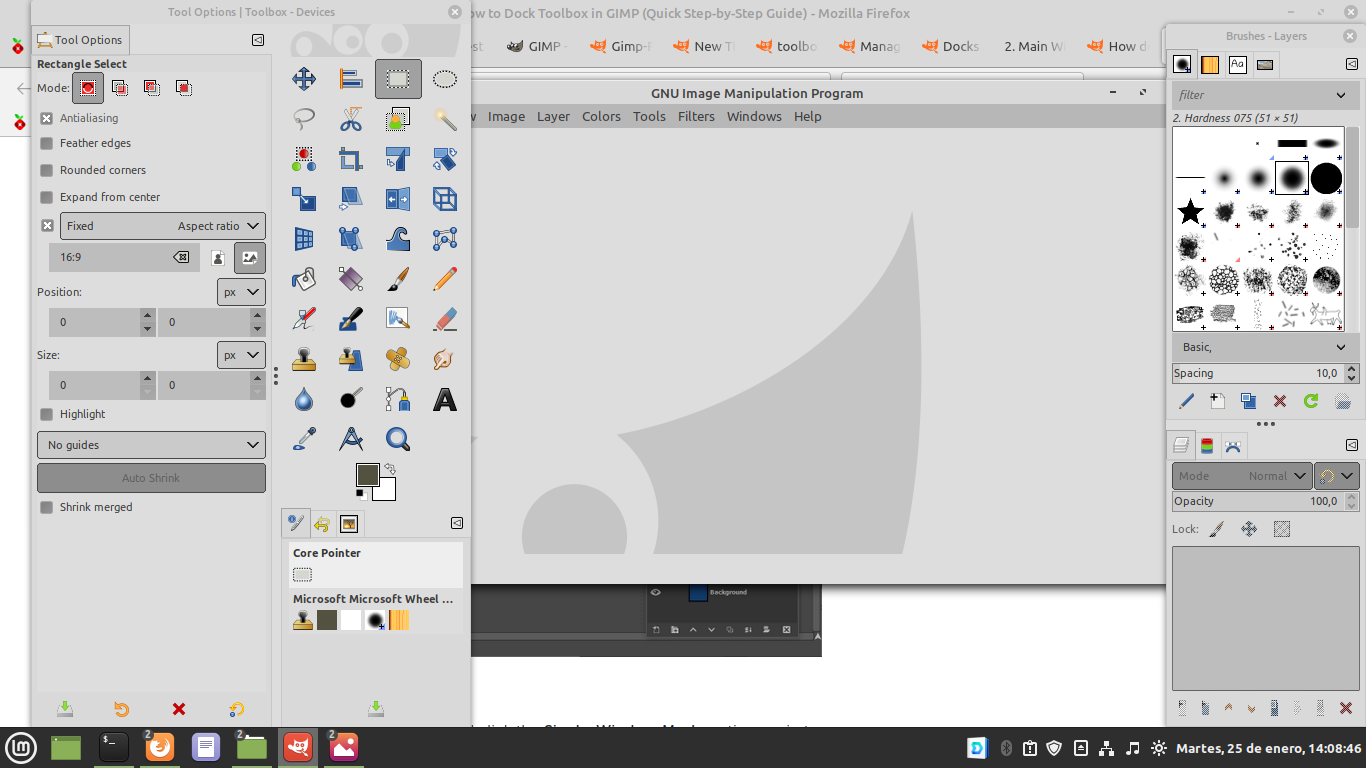This screenshot has height=768, width=1366.
Task: Open the Filters menu
Action: tap(696, 116)
